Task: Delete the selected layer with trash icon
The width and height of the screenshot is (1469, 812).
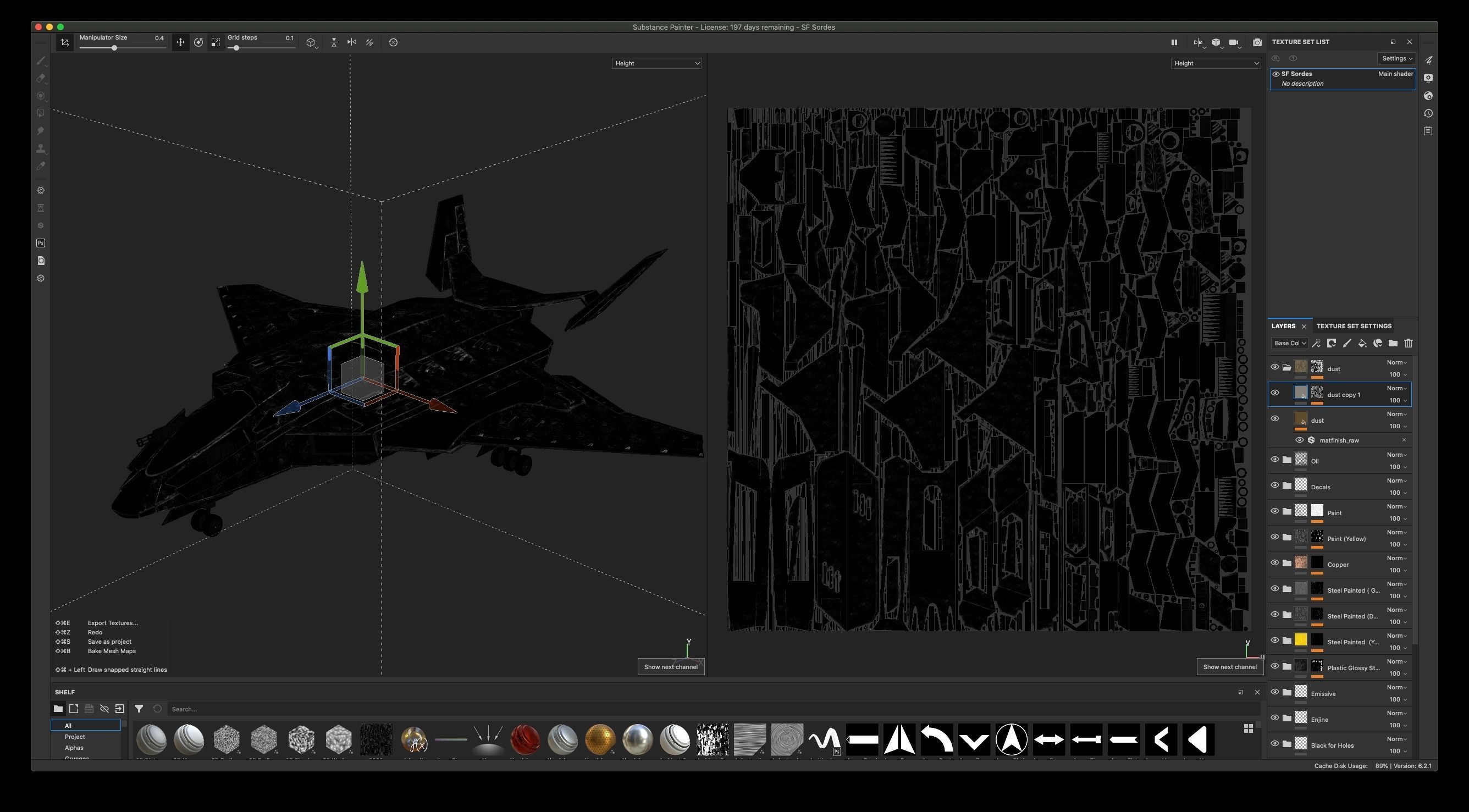Action: tap(1408, 343)
